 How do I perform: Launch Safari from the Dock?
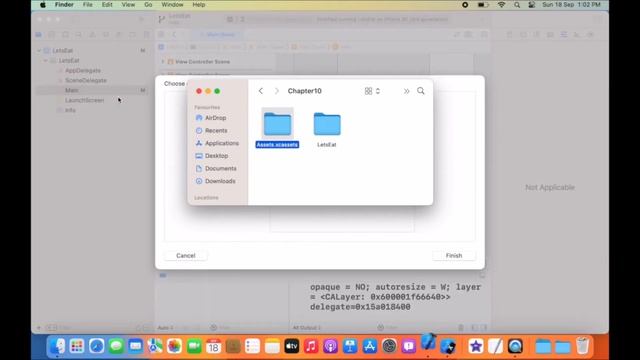[x=96, y=347]
